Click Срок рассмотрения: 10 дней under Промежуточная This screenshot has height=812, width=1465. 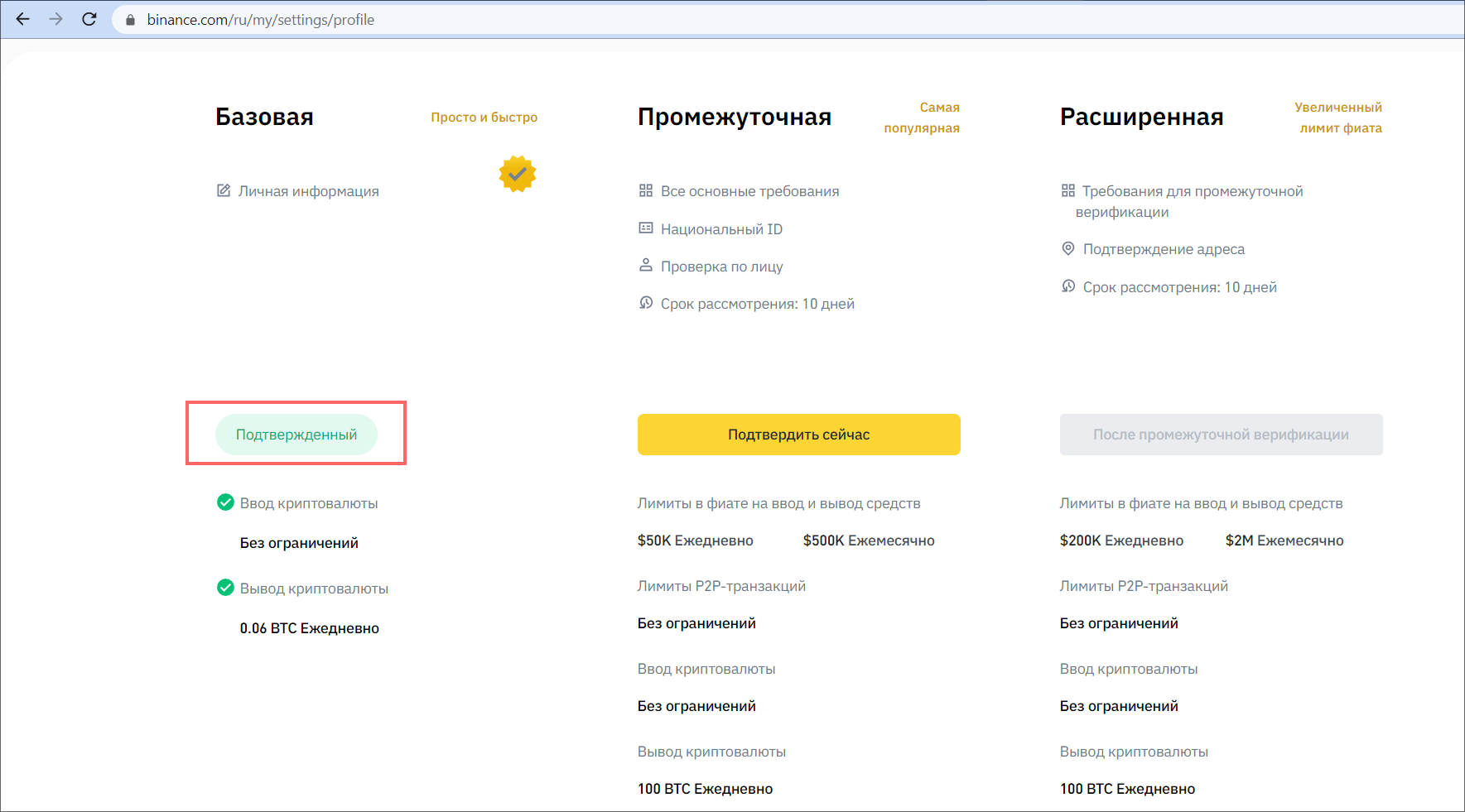pos(758,304)
